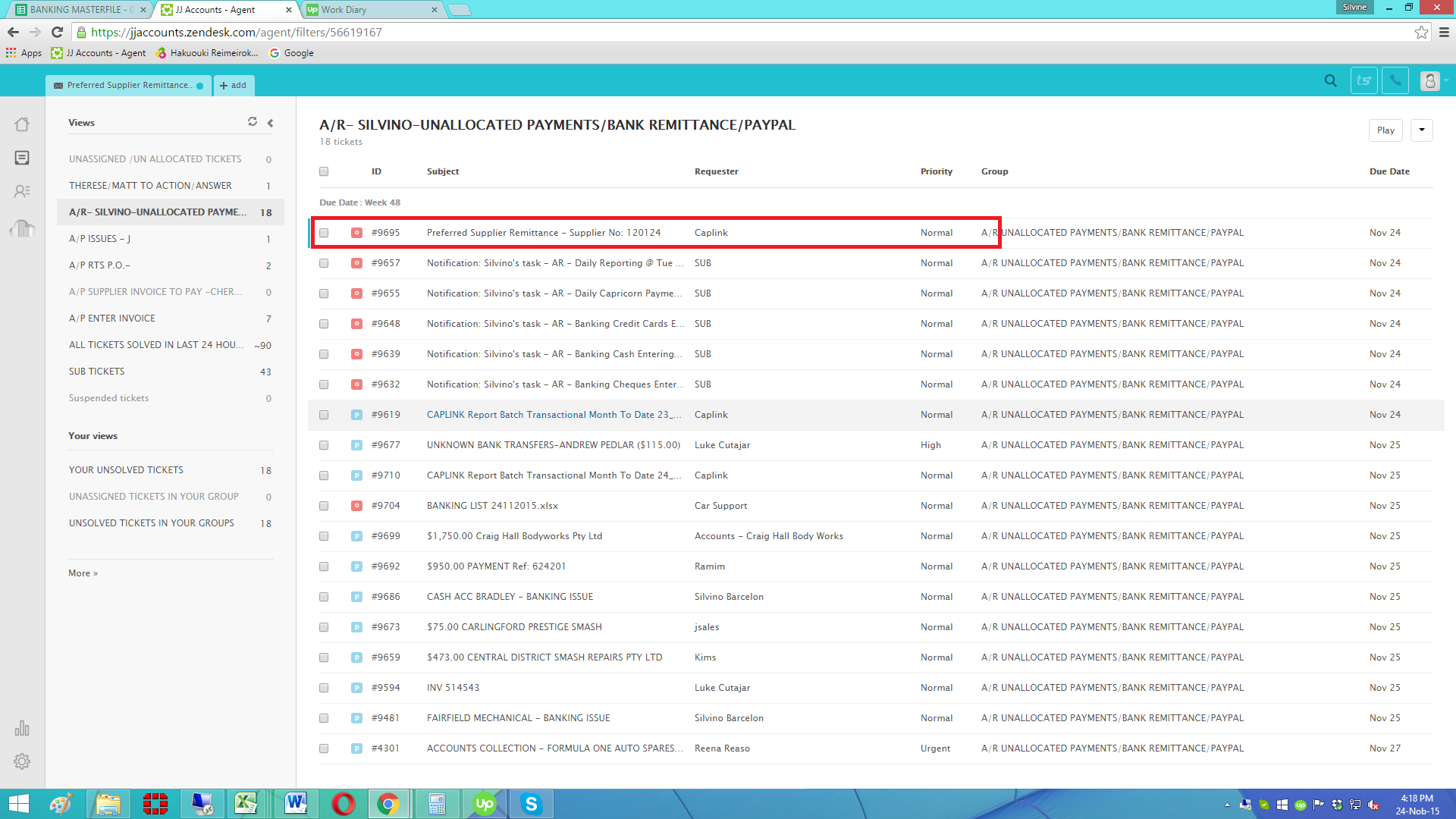Viewport: 1456px width, 819px height.
Task: Click the Zendesk Talk phone icon
Action: pos(1395,80)
